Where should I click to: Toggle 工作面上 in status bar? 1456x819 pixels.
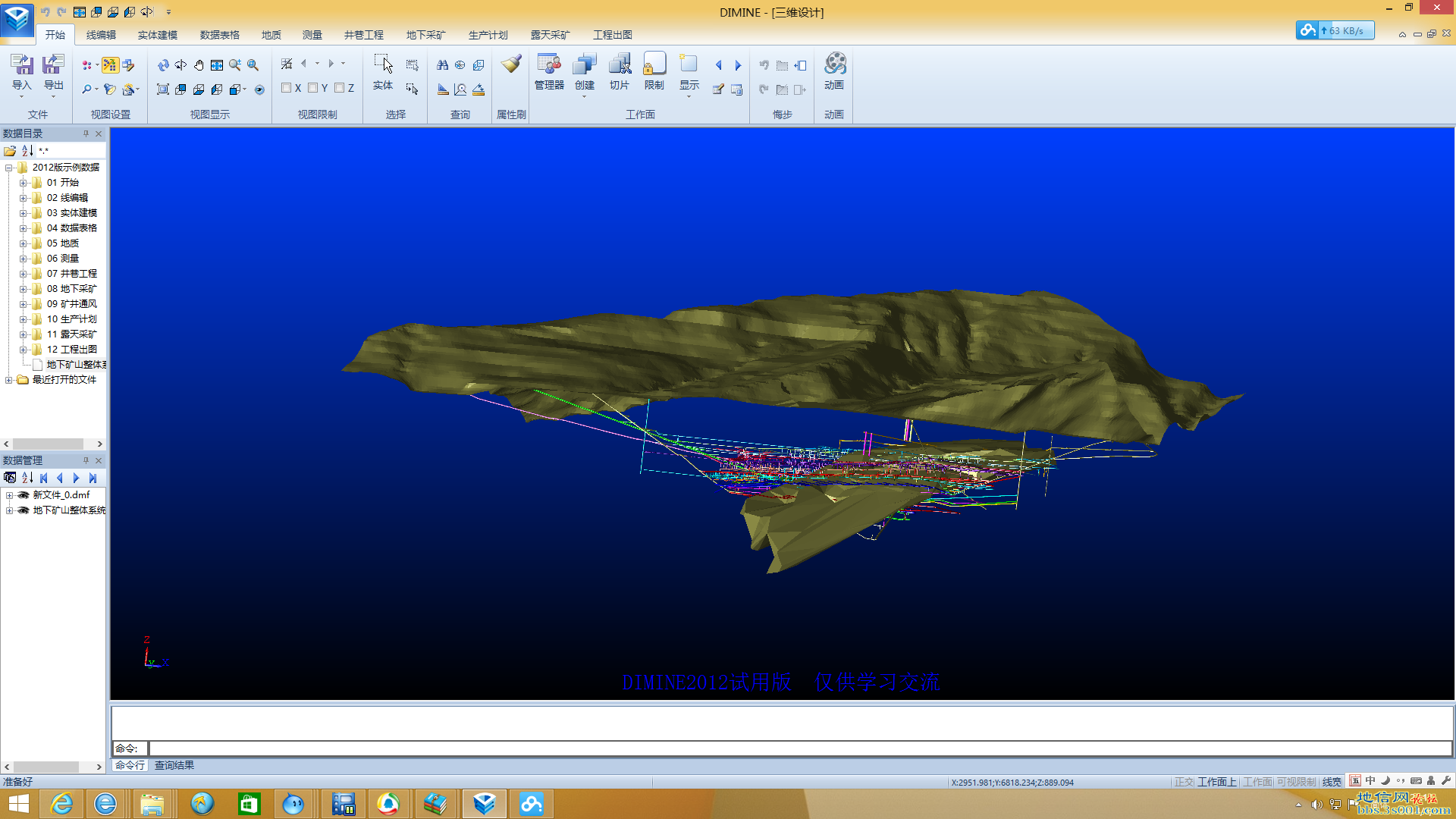pos(1217,782)
